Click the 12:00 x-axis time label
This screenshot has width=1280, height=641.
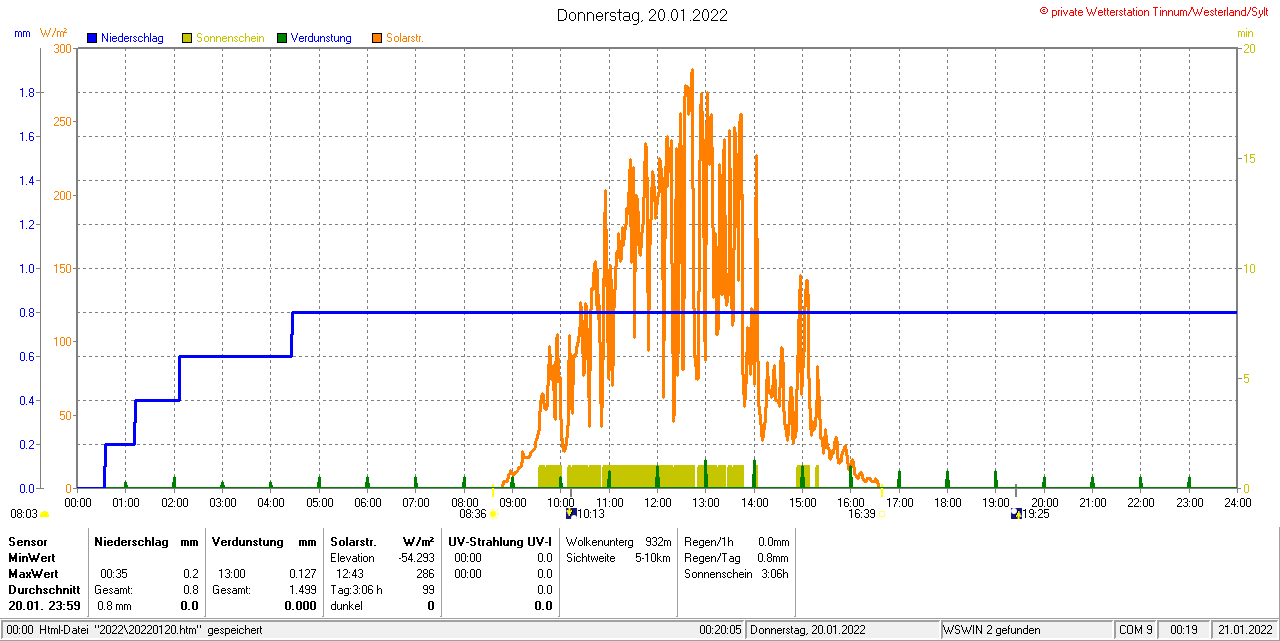click(x=658, y=503)
